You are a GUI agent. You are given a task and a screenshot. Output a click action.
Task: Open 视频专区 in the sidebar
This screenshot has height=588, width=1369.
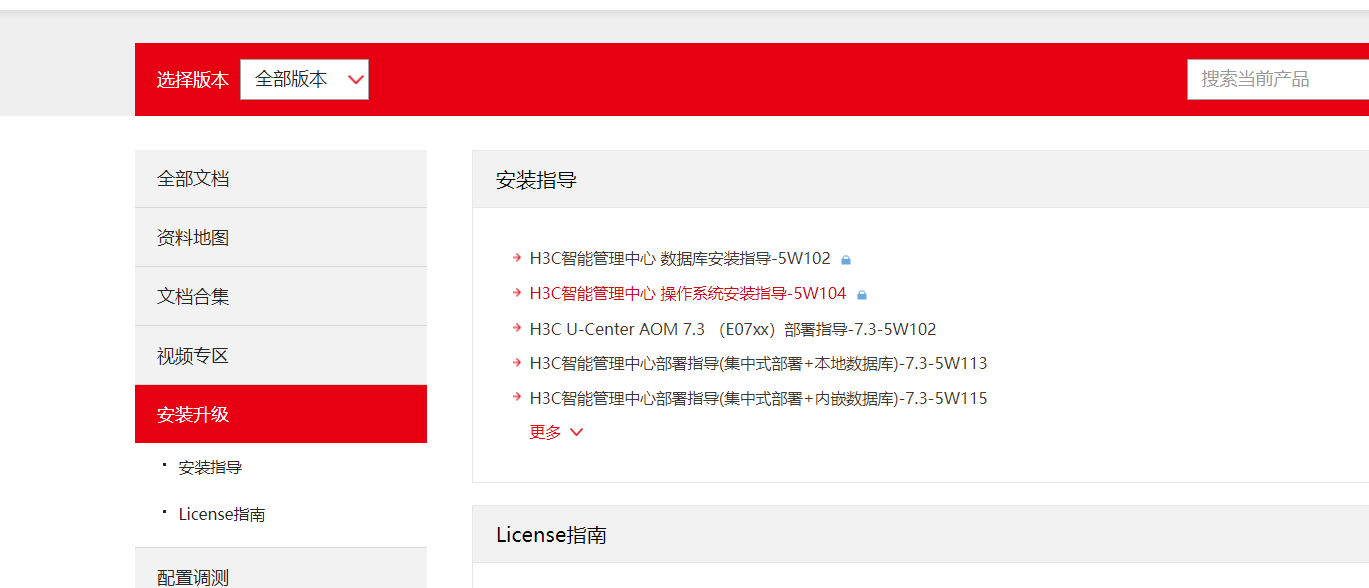tap(281, 356)
